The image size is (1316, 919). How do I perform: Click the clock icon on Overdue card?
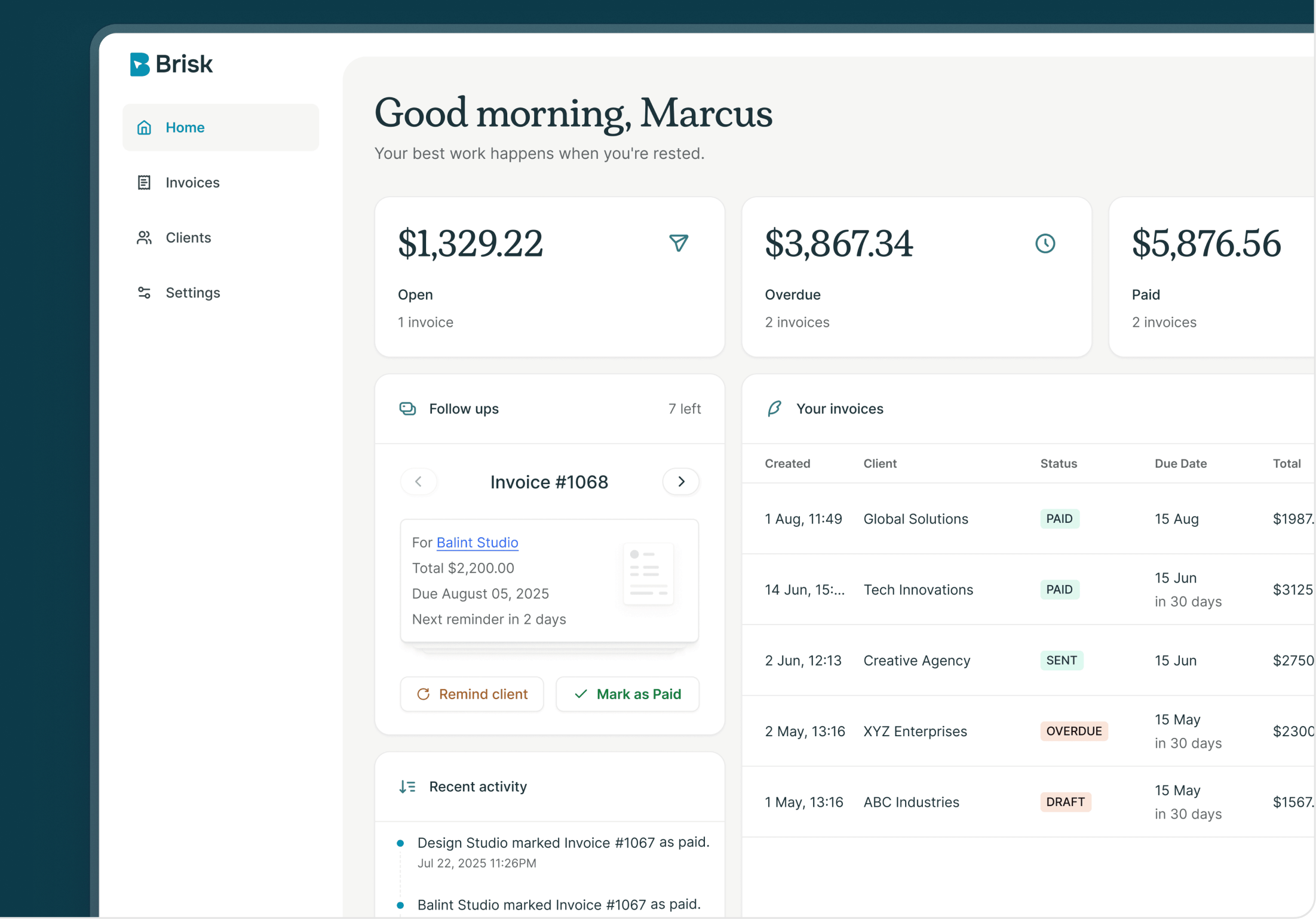[1045, 243]
